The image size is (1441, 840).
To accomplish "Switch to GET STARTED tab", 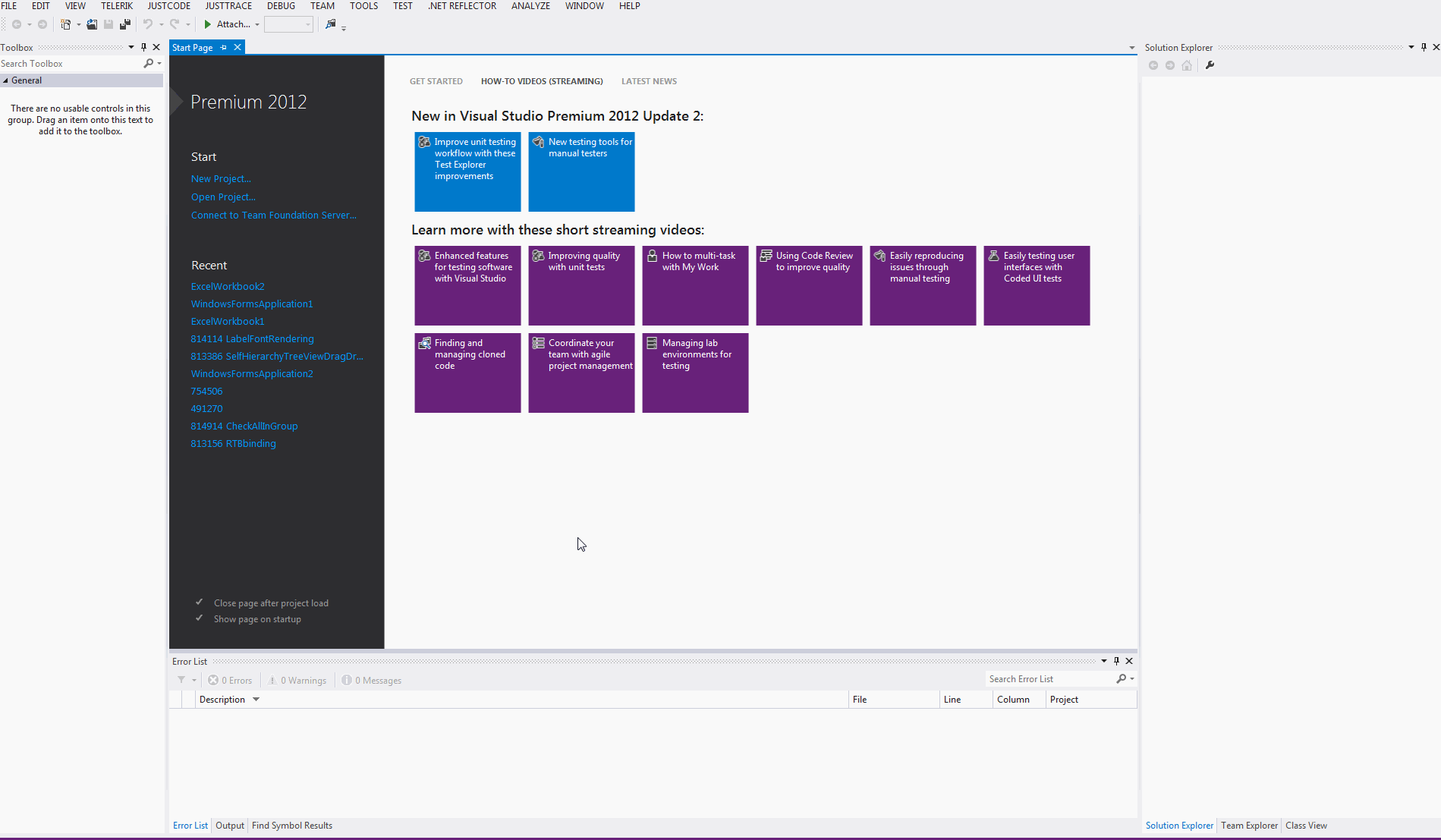I will coord(436,81).
